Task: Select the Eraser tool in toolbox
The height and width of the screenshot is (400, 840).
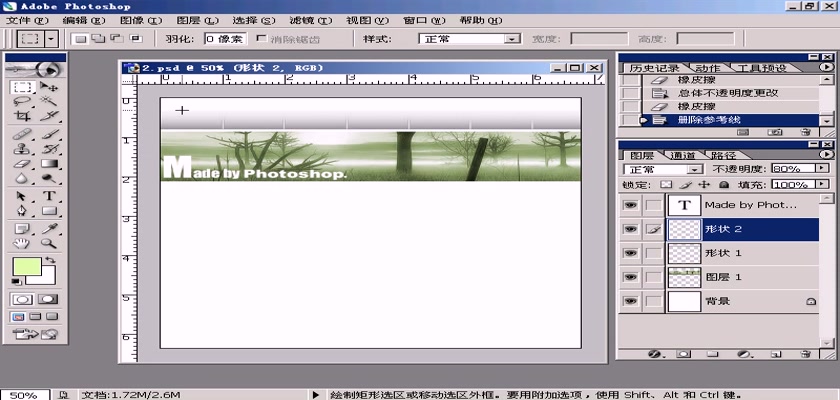Action: coord(22,164)
